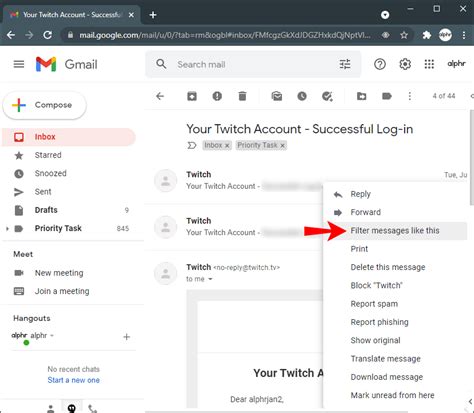Viewport: 474px width, 413px height.
Task: Open the Support help icon
Action: pyautogui.click(x=380, y=64)
